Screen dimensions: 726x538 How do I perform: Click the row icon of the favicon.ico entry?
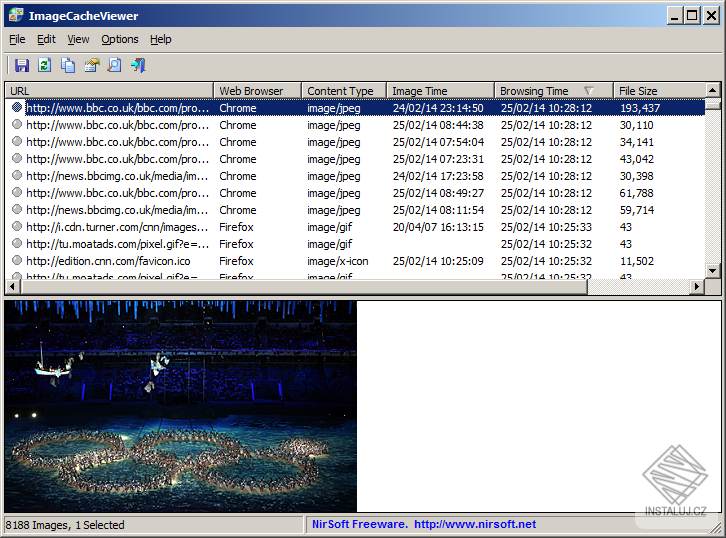pos(17,261)
